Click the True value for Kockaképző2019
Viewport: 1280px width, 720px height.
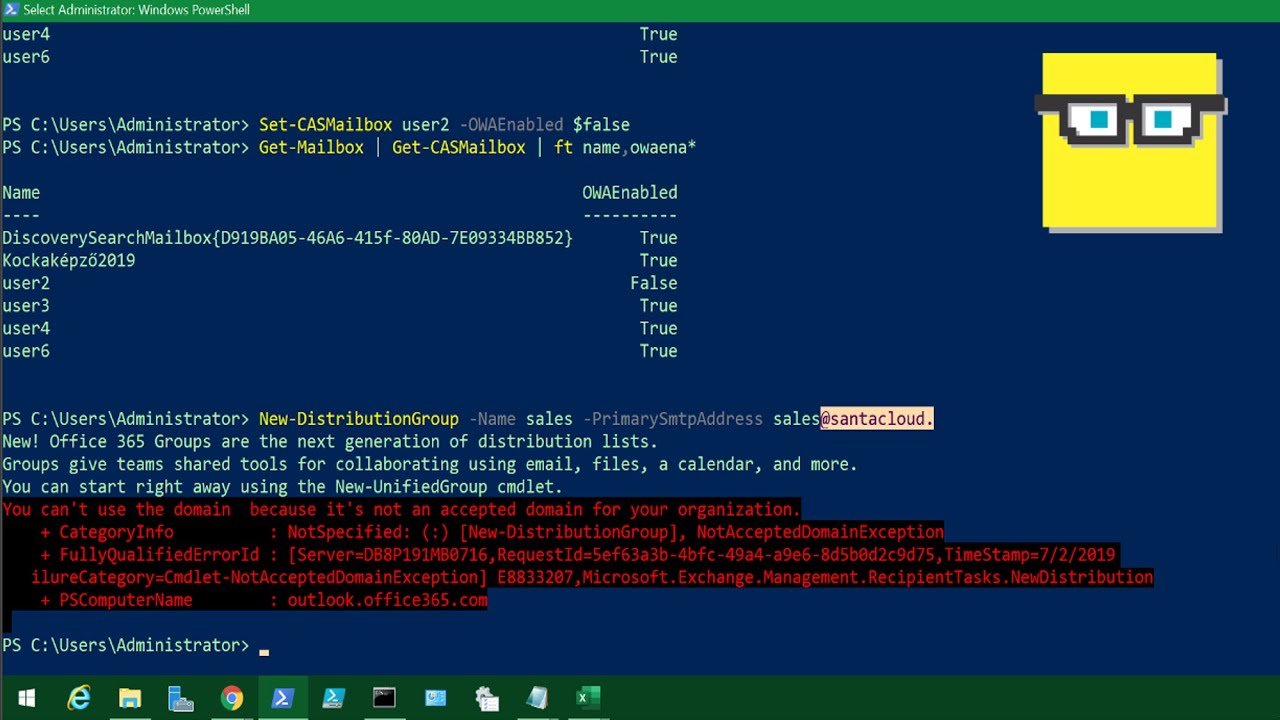[x=658, y=261]
